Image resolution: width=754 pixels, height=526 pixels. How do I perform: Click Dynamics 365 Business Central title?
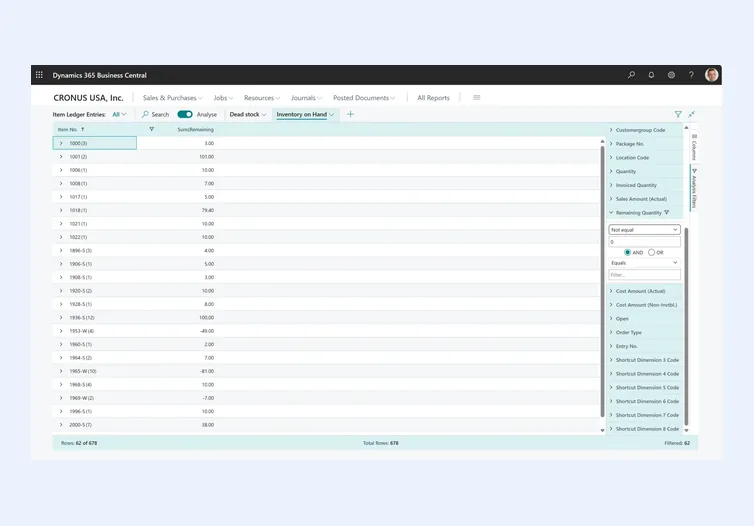pos(100,75)
